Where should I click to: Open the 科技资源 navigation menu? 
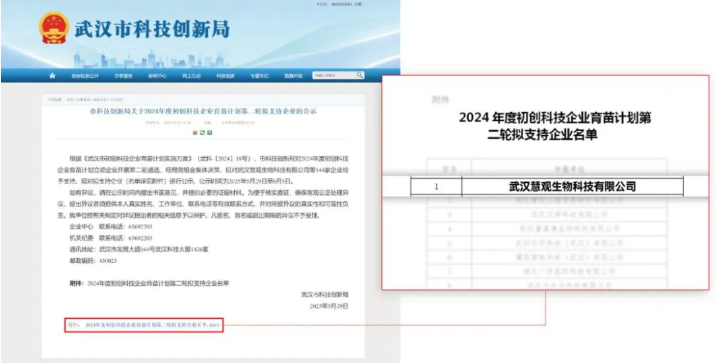pyautogui.click(x=226, y=76)
